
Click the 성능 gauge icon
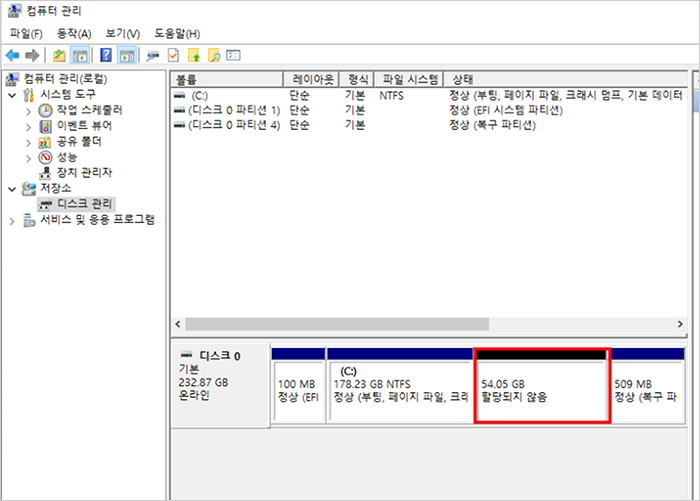pyautogui.click(x=45, y=157)
